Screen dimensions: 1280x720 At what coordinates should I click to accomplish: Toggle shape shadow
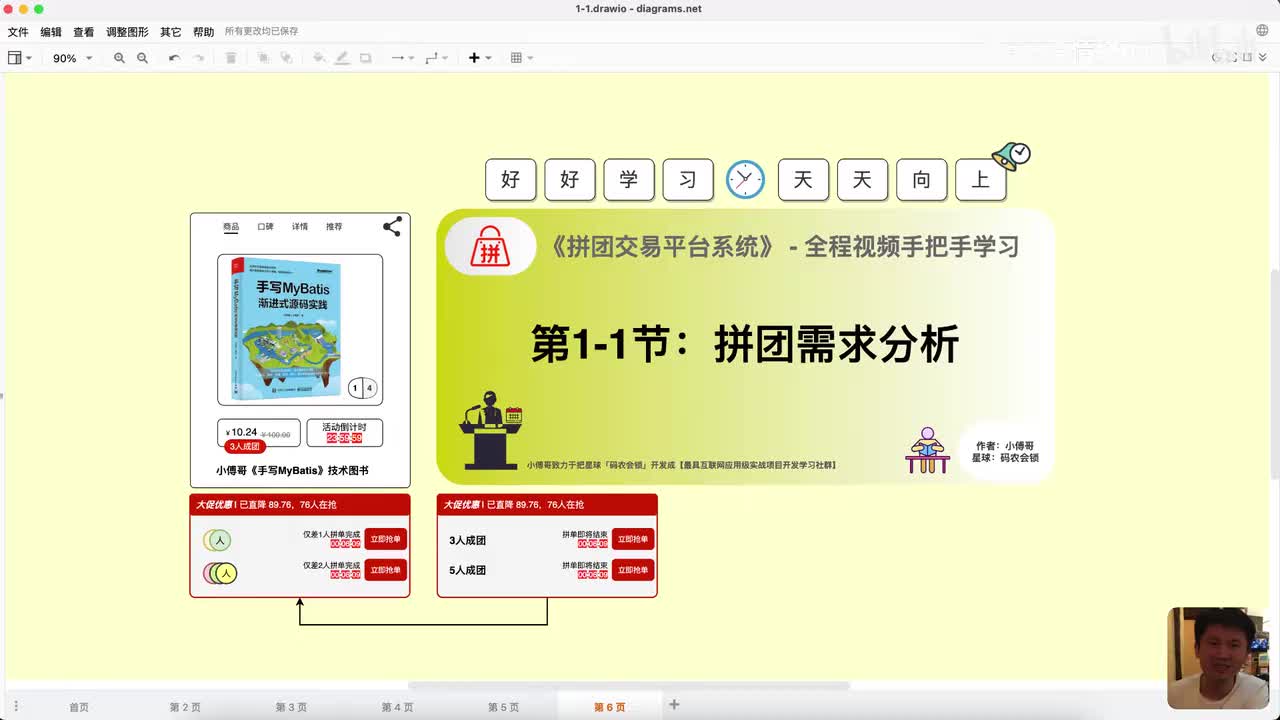[365, 58]
